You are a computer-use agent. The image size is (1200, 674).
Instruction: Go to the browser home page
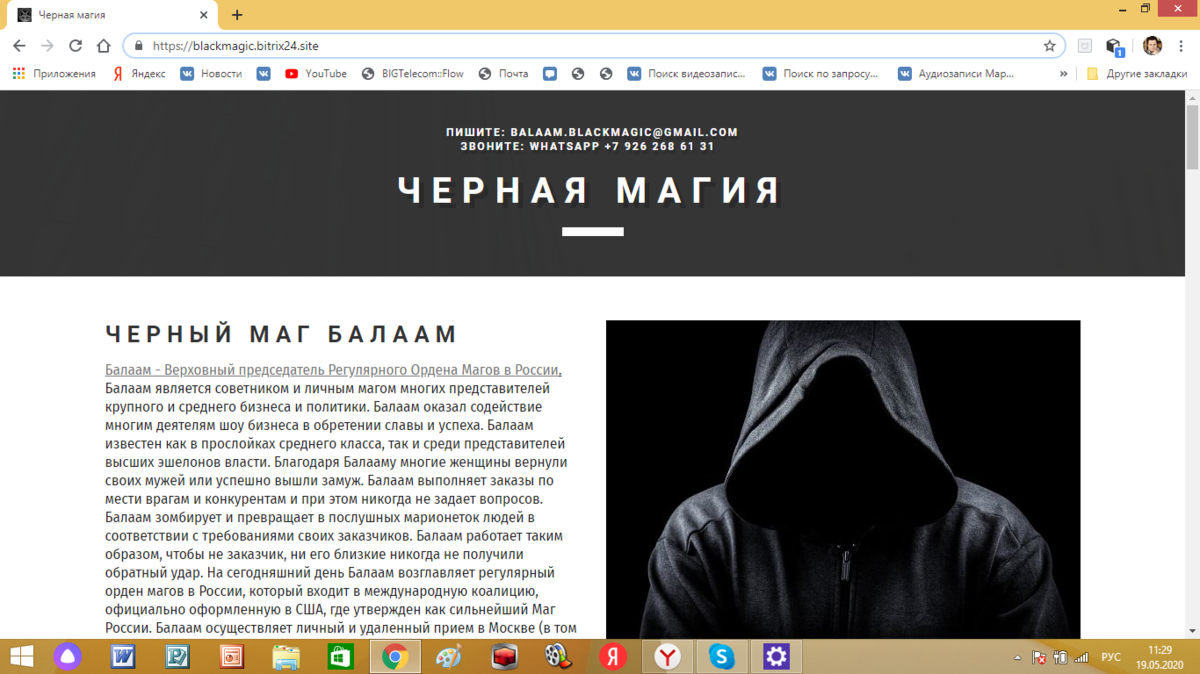point(103,46)
